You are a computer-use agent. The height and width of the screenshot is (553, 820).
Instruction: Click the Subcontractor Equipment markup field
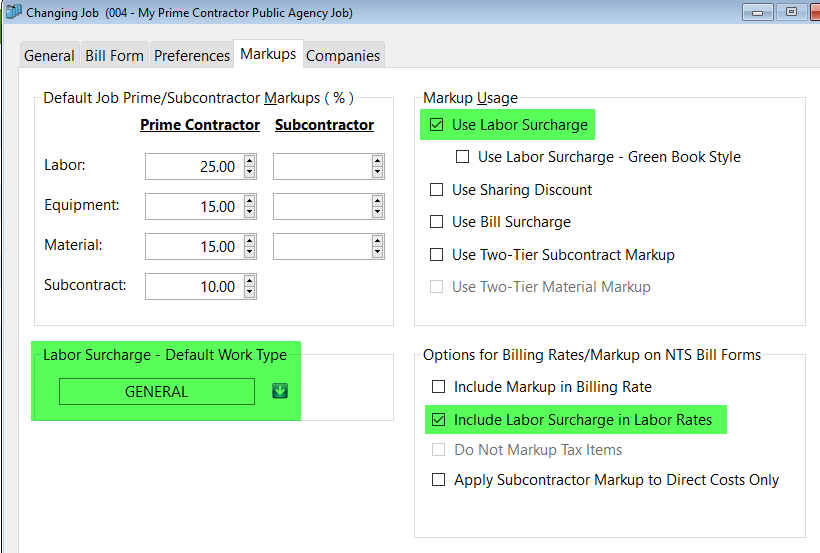click(323, 207)
